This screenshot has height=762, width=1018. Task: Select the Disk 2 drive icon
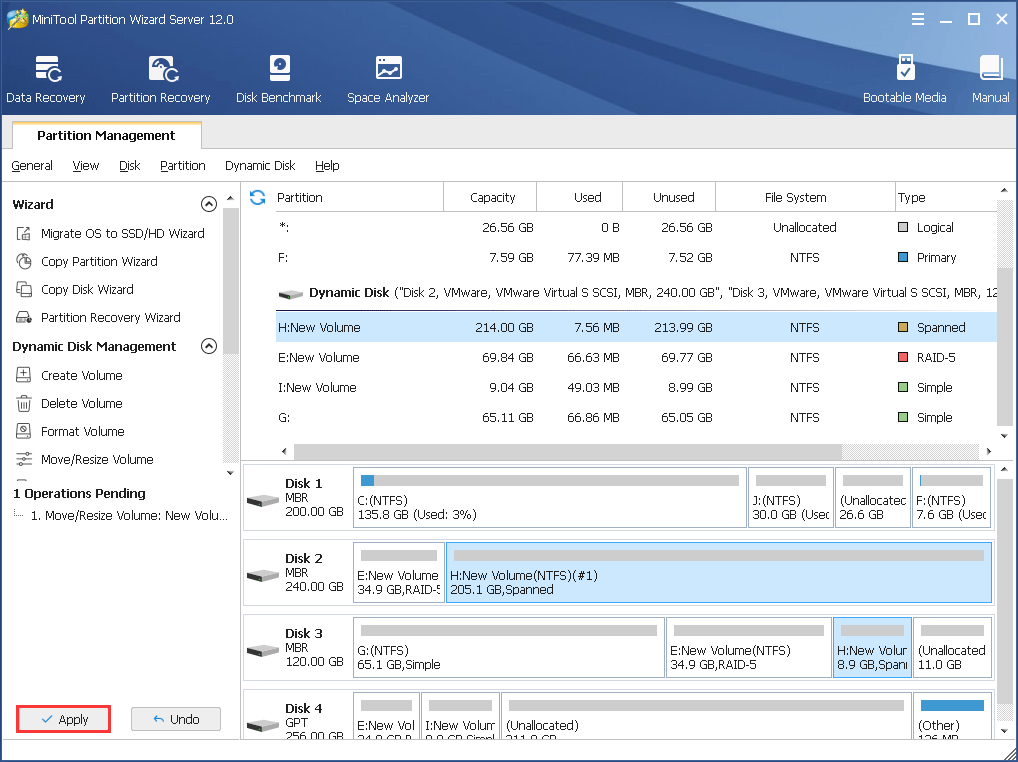click(x=263, y=576)
